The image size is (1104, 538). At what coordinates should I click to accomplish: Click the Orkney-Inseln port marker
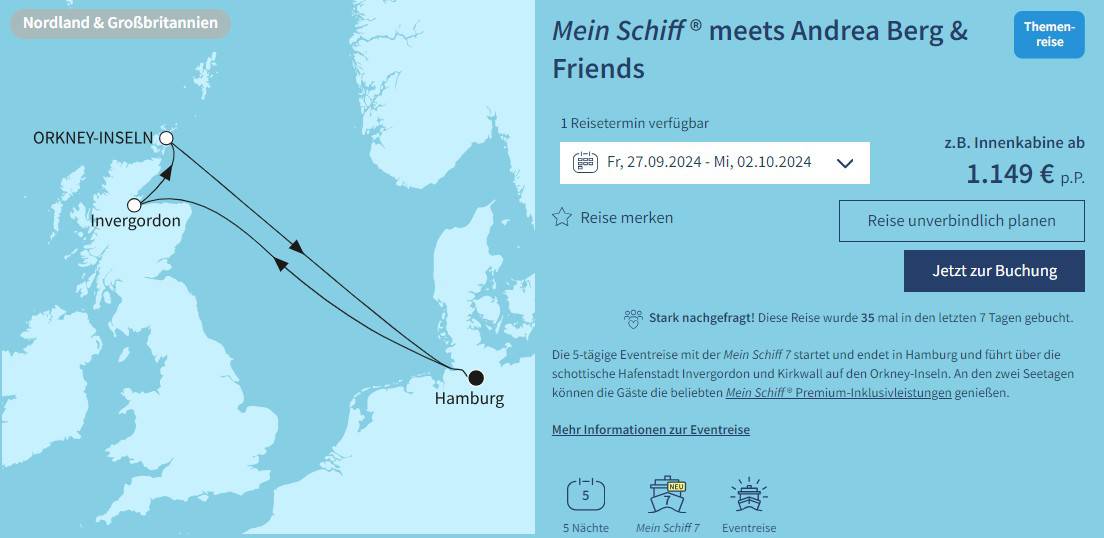click(166, 138)
